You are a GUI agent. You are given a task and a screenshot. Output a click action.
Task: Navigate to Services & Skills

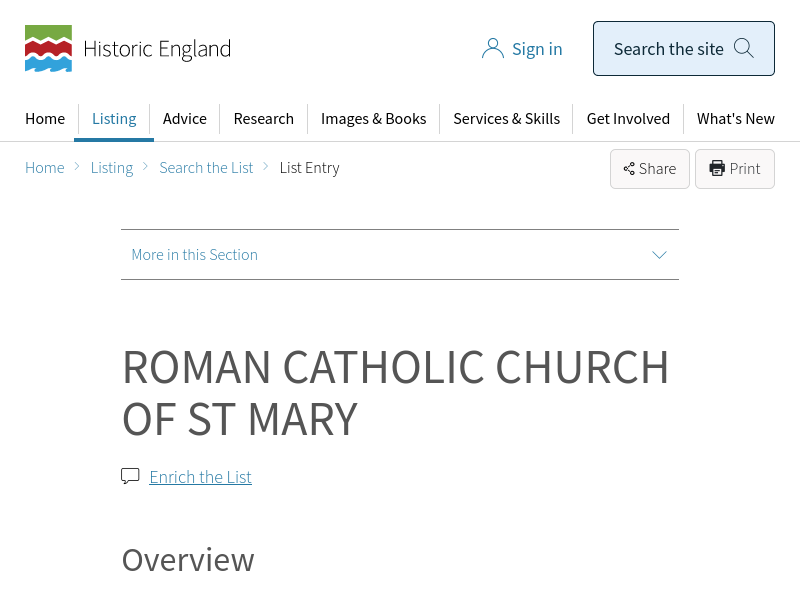pyautogui.click(x=506, y=119)
